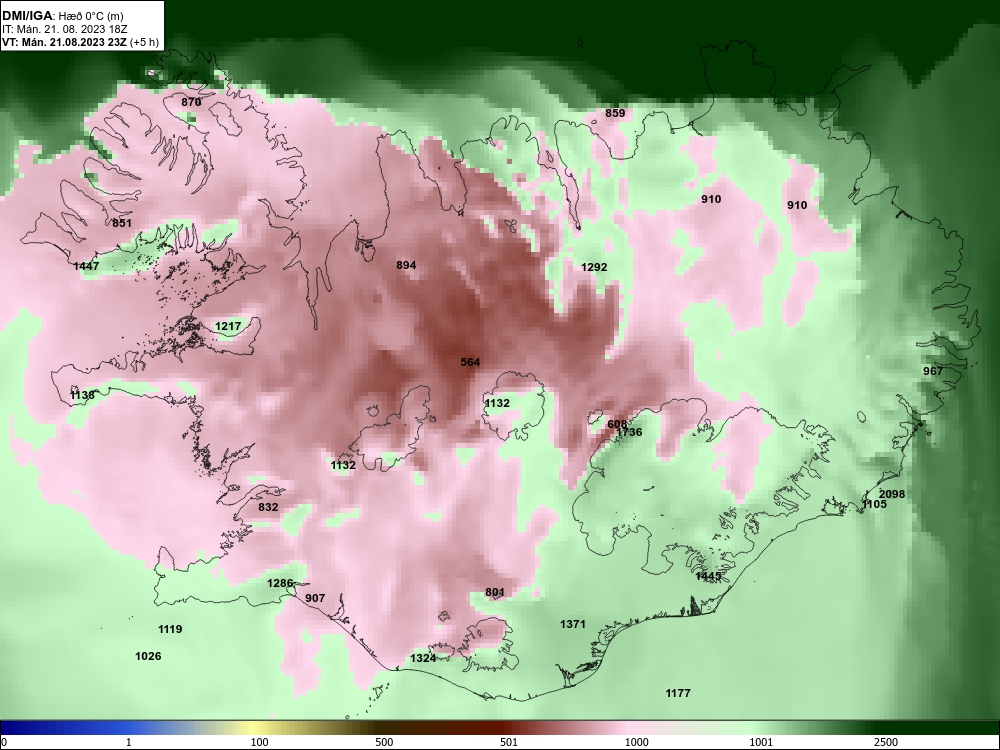Click the 1447 height value label

pyautogui.click(x=86, y=266)
